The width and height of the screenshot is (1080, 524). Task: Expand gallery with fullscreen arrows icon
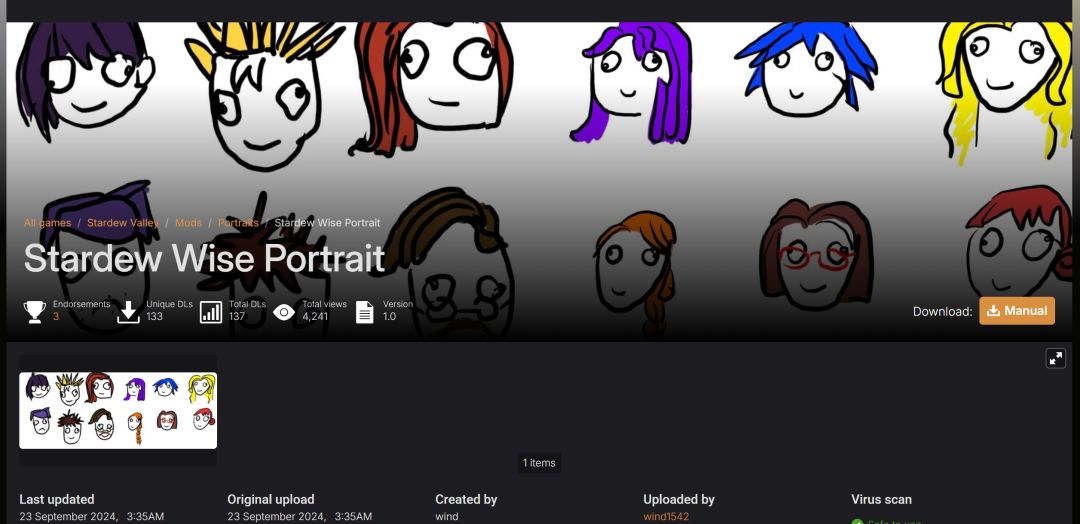1055,358
